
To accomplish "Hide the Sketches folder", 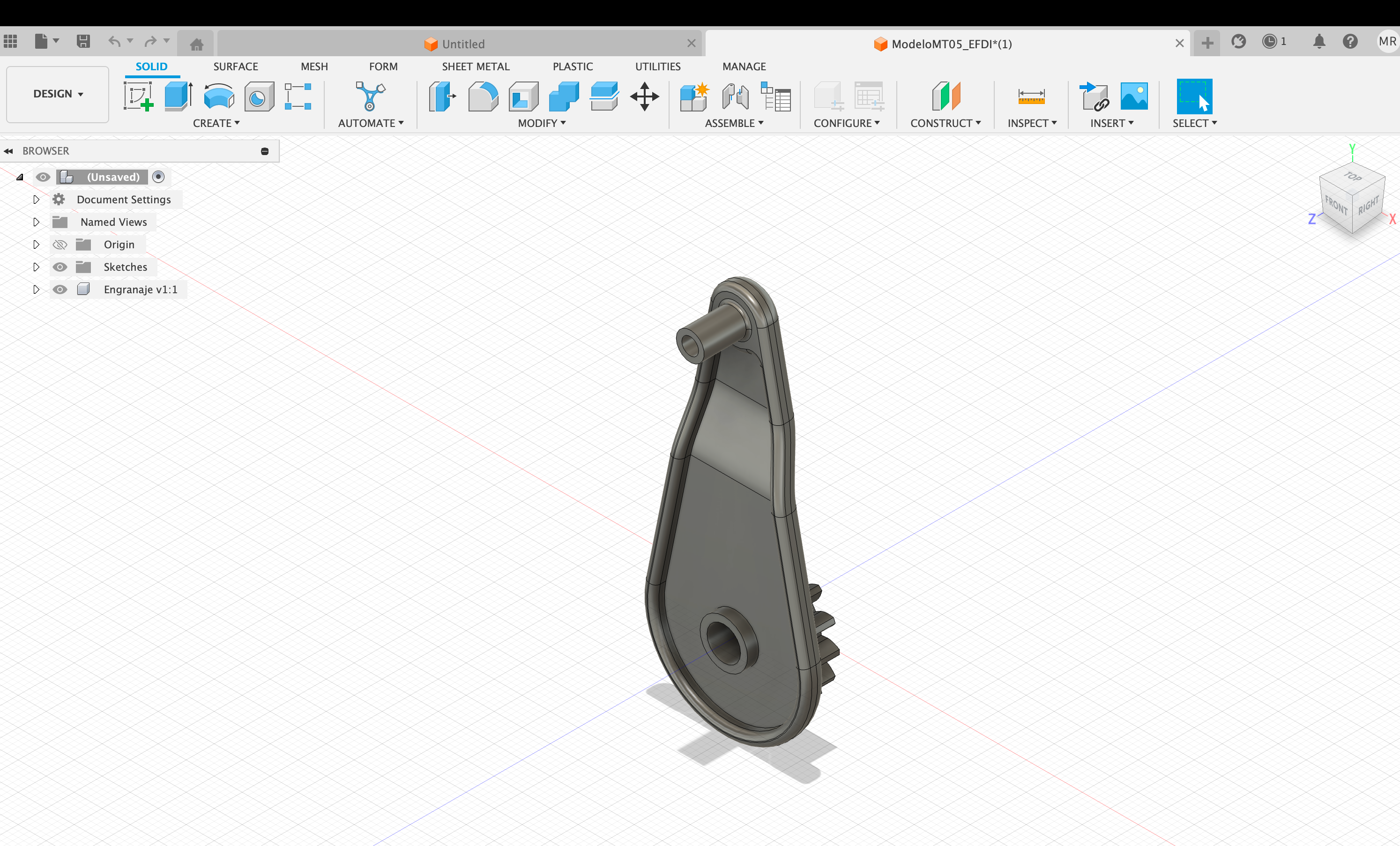I will point(60,267).
